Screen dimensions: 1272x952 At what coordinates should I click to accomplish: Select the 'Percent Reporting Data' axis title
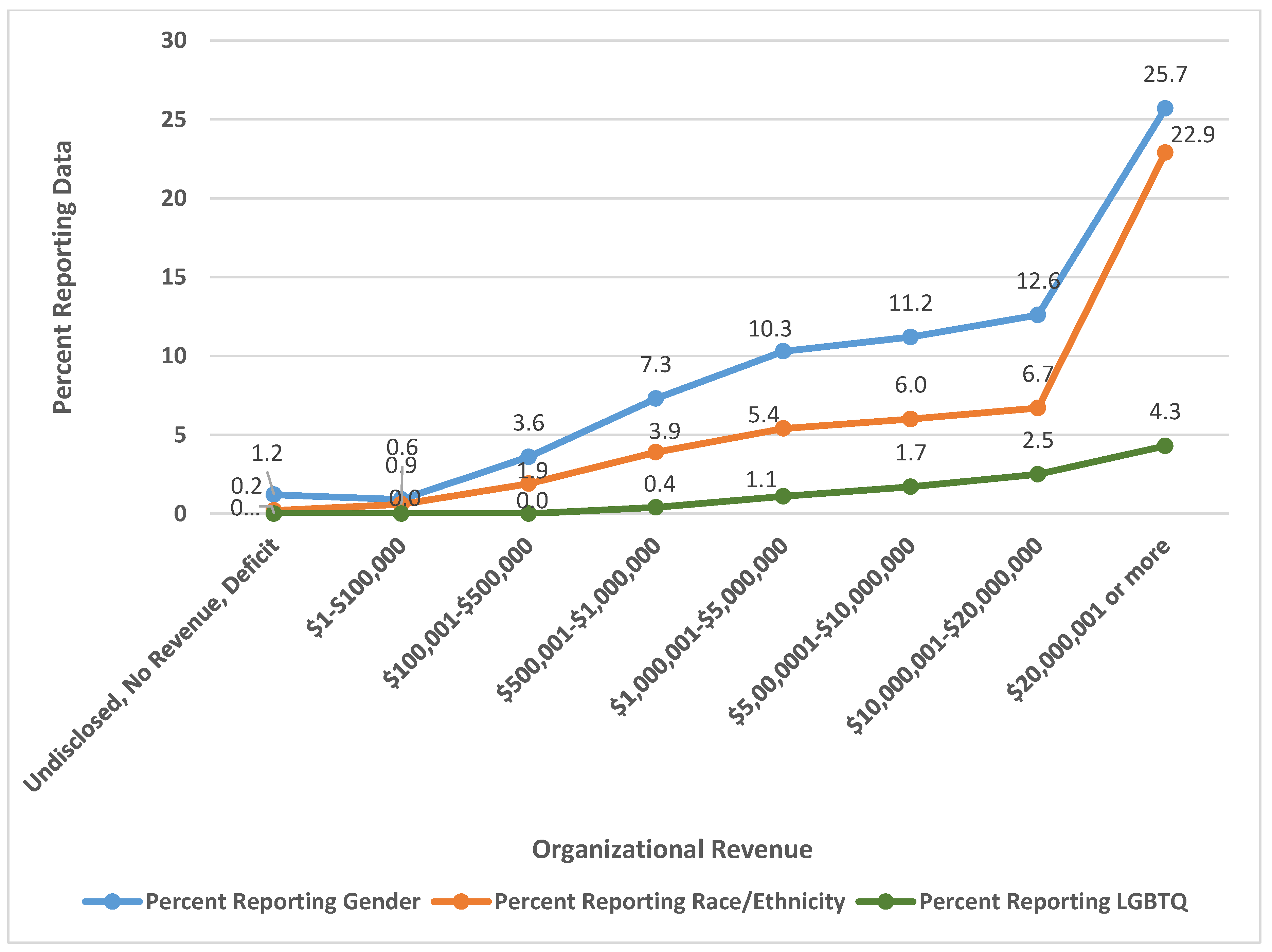click(x=63, y=277)
